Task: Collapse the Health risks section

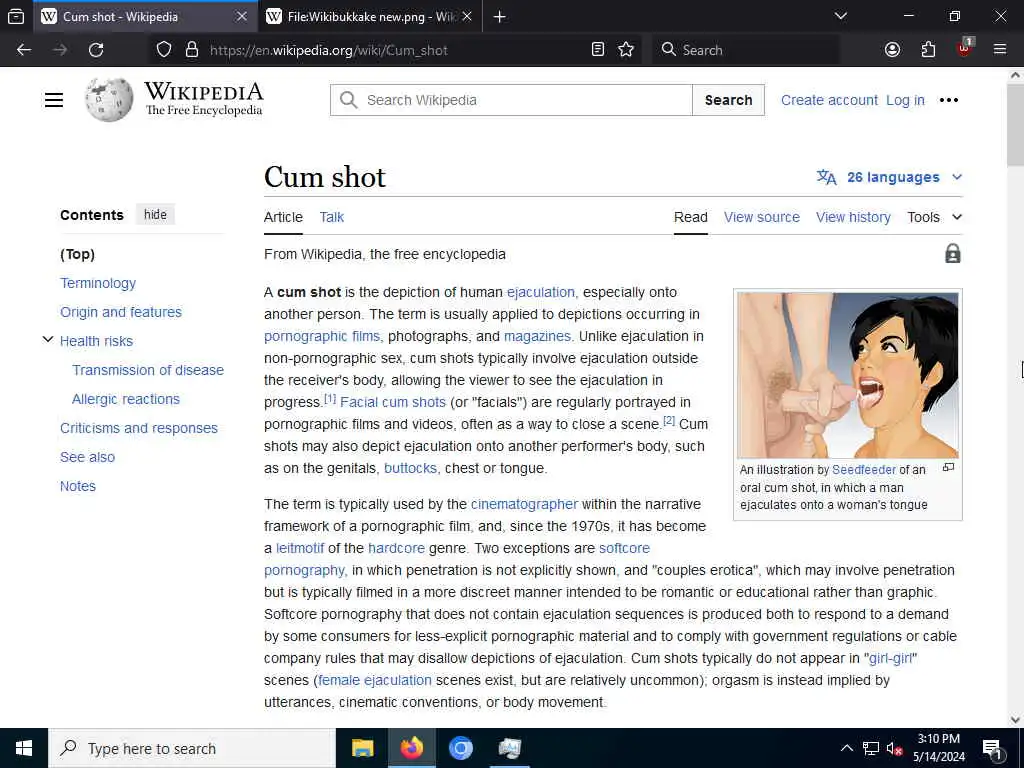Action: pyautogui.click(x=47, y=340)
